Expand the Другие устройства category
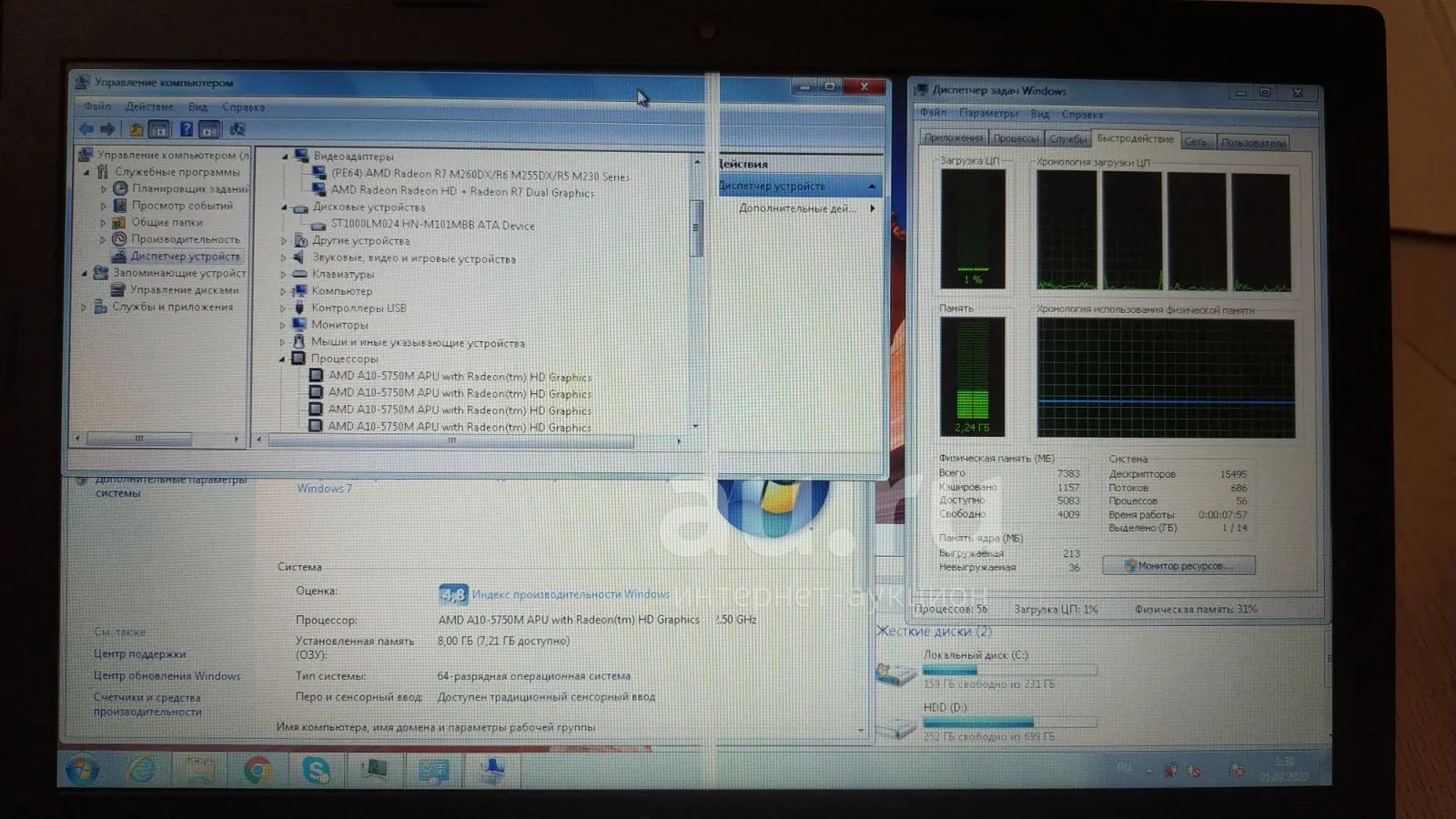 pyautogui.click(x=283, y=242)
